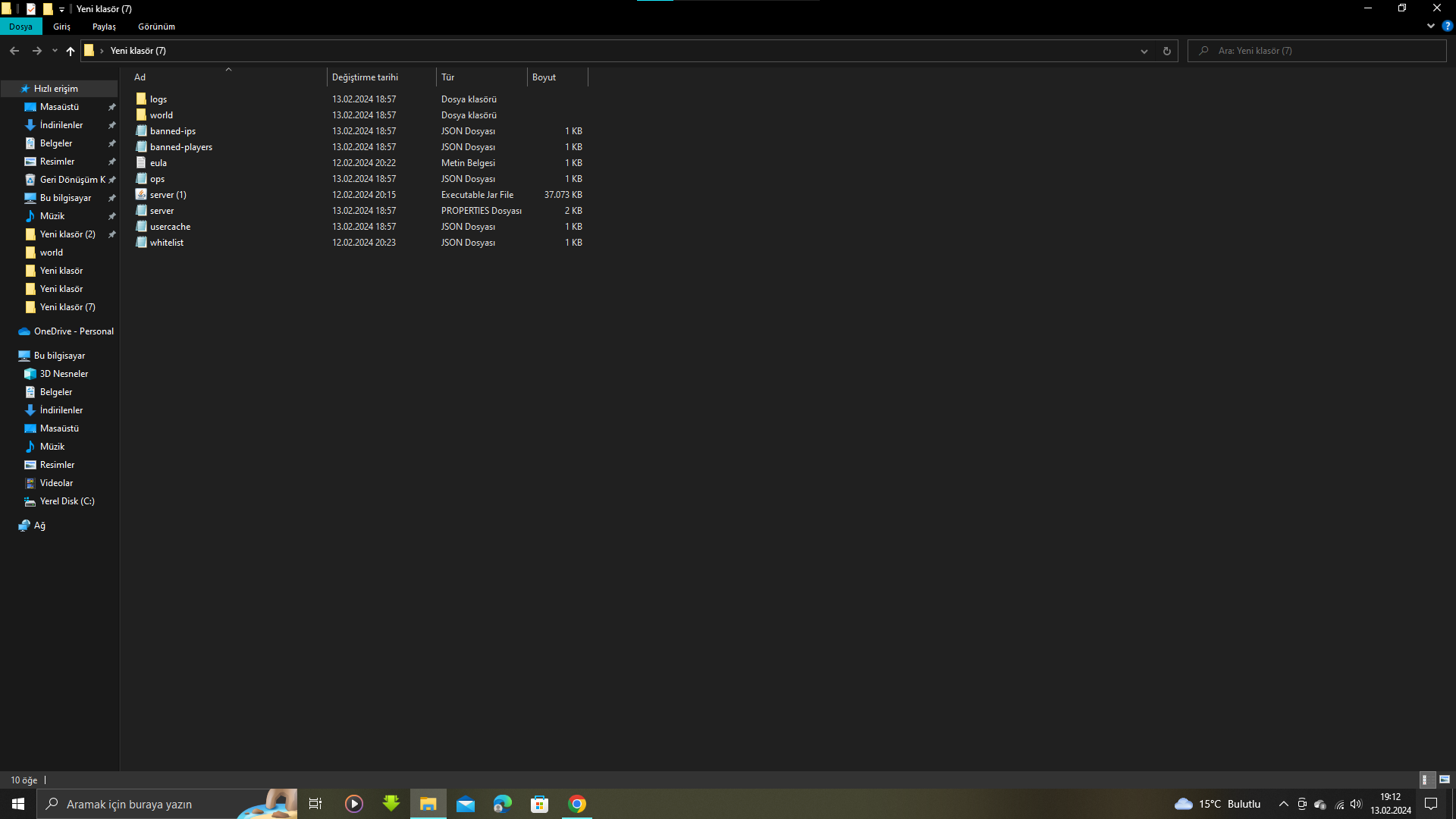Click the taskbar search field
1456x819 pixels.
[167, 804]
